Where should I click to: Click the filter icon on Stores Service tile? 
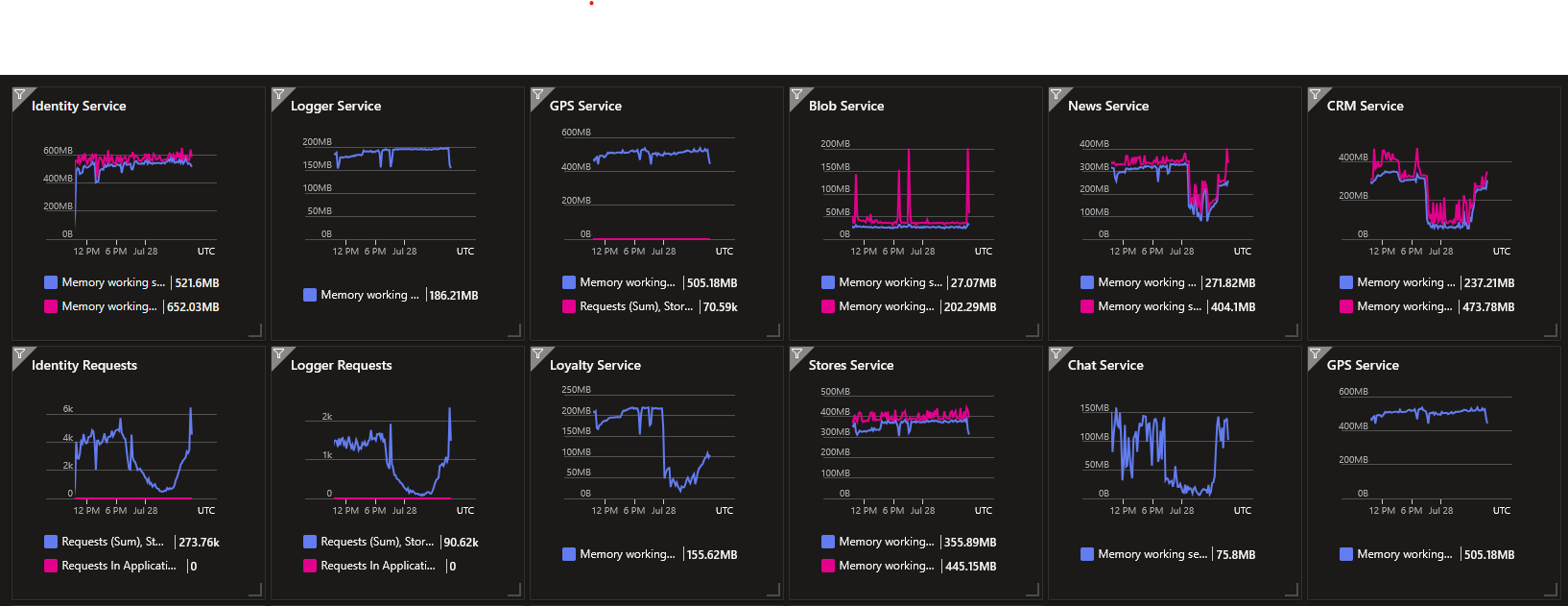coord(796,353)
